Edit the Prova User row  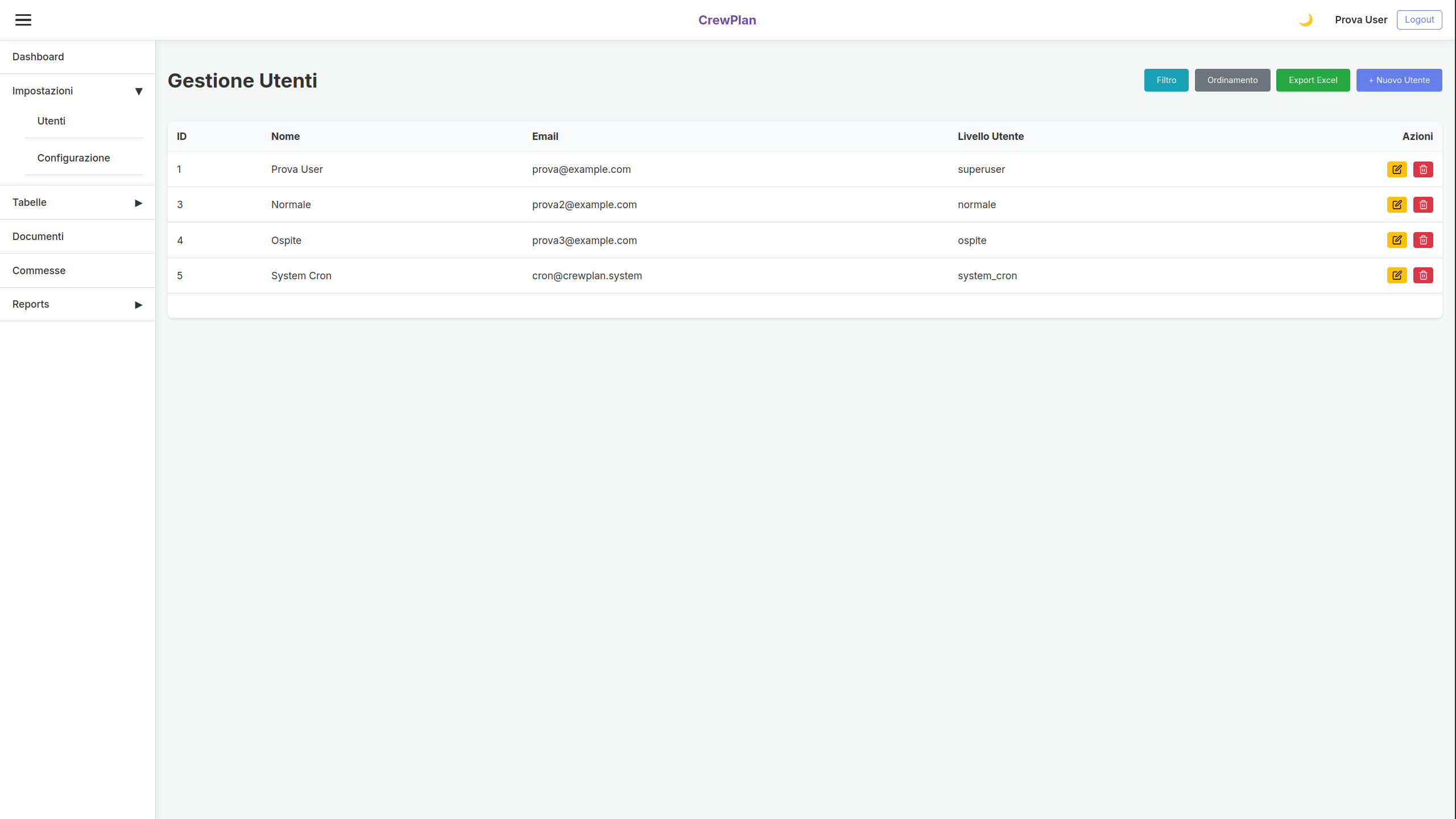coord(1397,169)
